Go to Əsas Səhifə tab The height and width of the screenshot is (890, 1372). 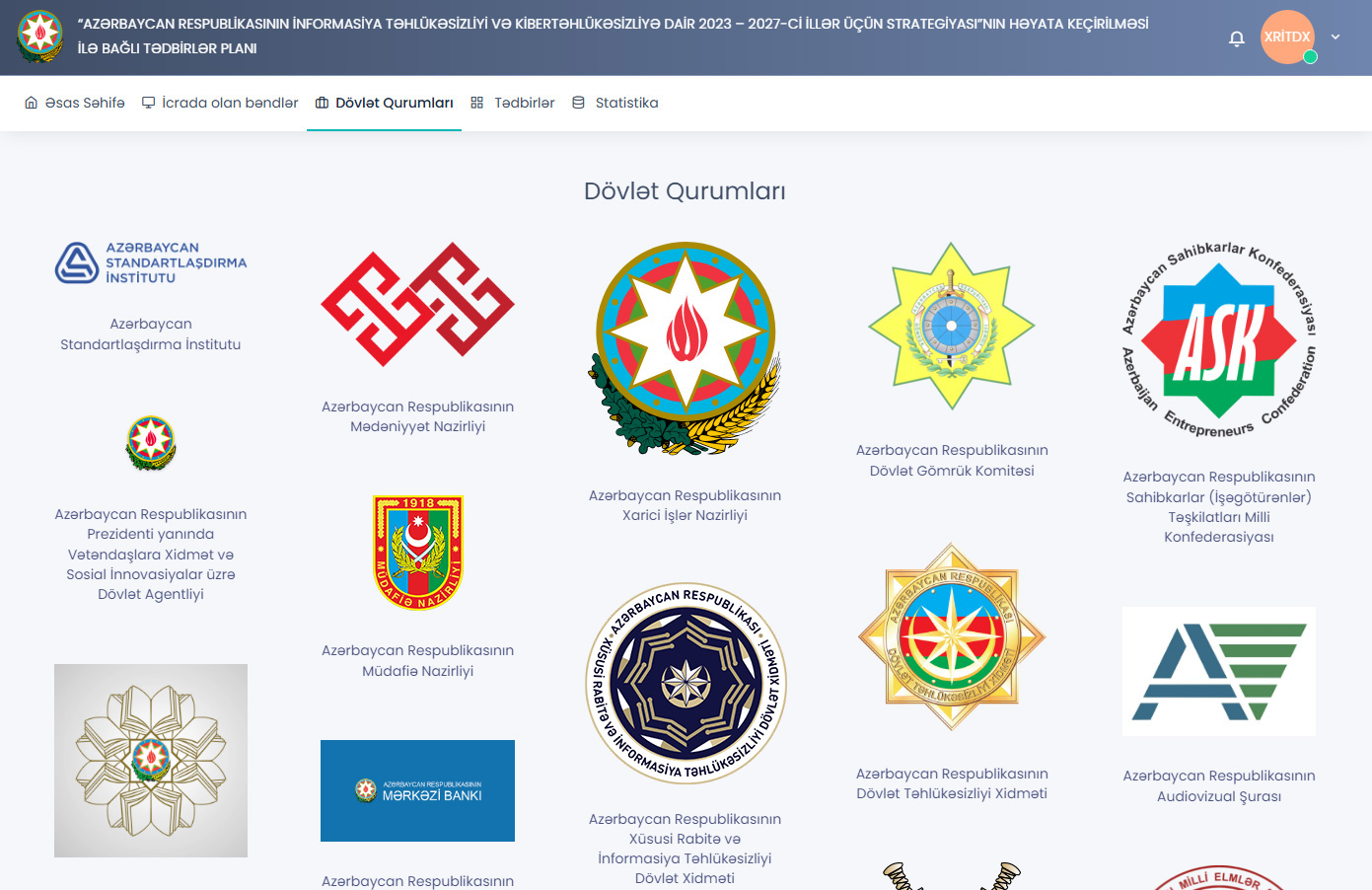[x=75, y=103]
